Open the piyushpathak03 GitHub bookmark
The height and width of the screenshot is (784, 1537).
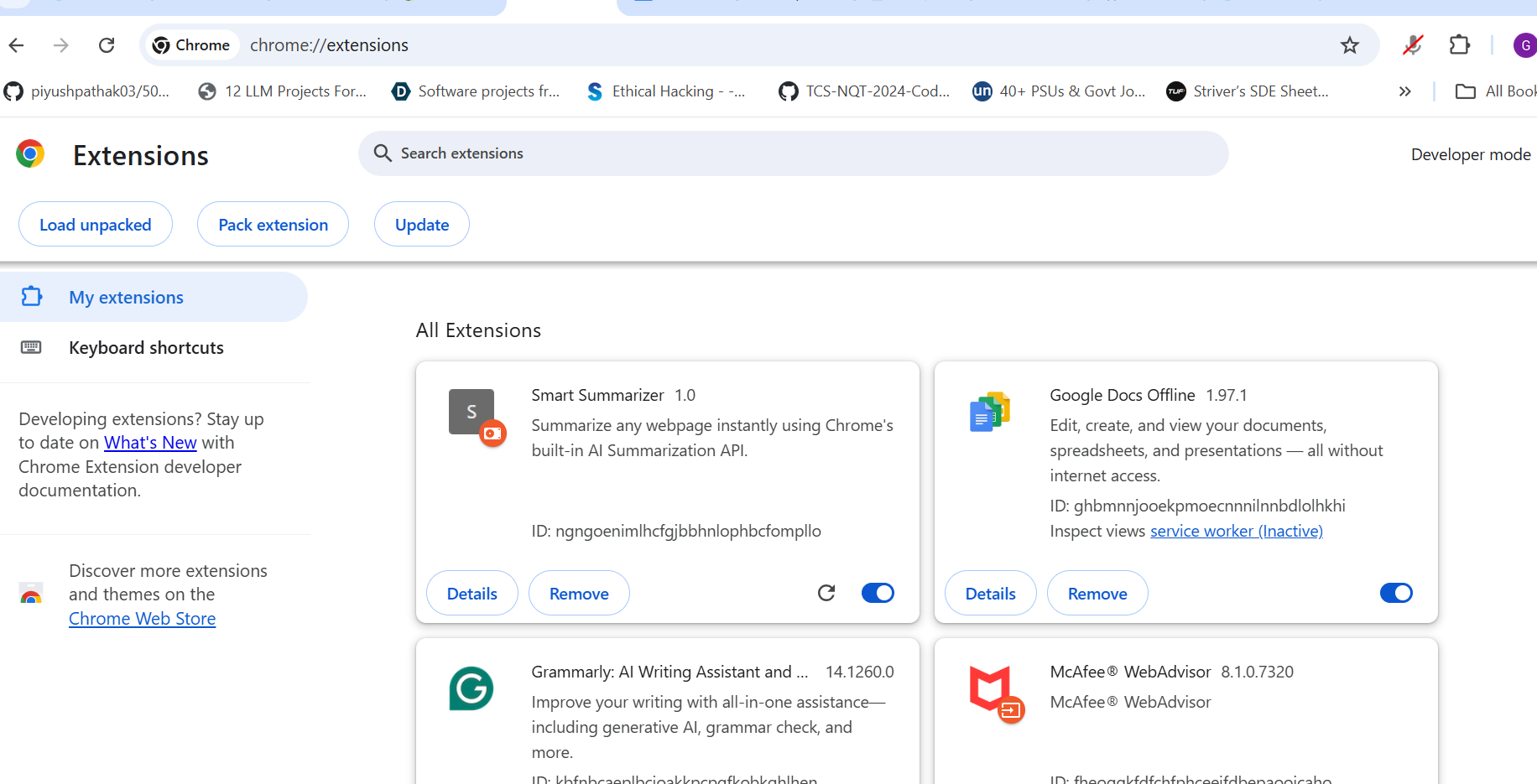pos(87,91)
